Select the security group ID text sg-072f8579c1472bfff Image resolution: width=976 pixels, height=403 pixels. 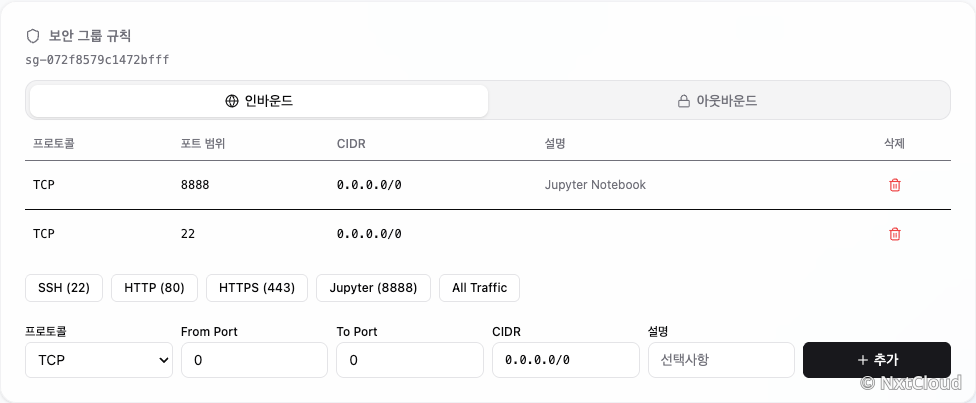pos(97,60)
